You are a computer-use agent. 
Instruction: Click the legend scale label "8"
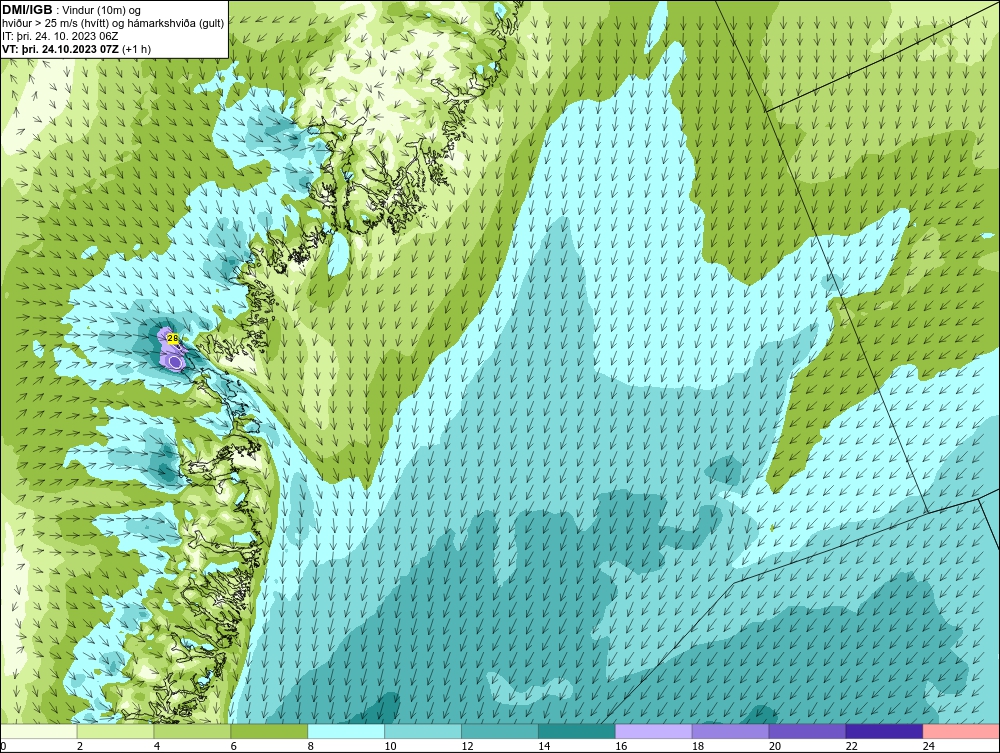[x=311, y=746]
